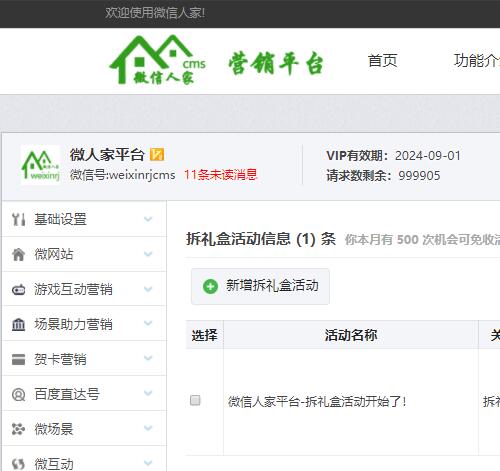Open the 基础设置 sidebar menu
Screen dimensions: 500x471
point(84,219)
